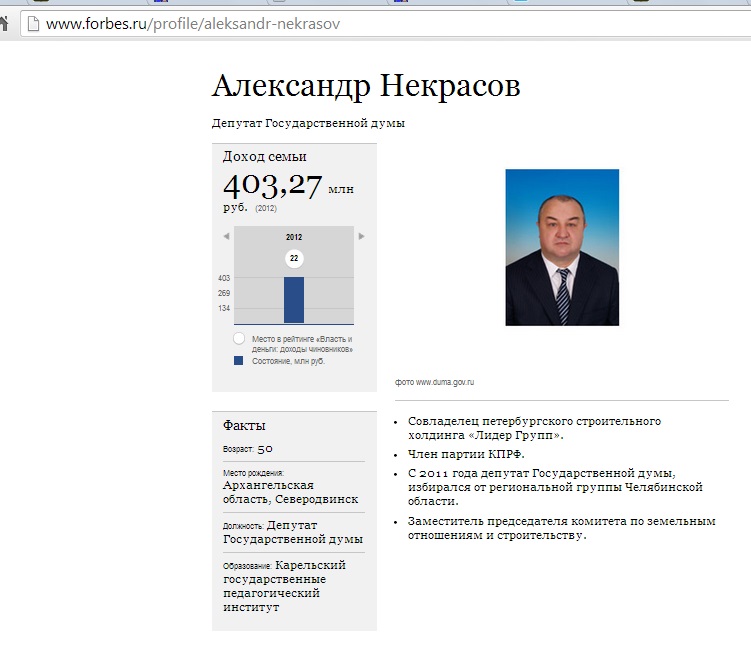751x669 pixels.
Task: Click the age value 50
Action: pos(265,449)
